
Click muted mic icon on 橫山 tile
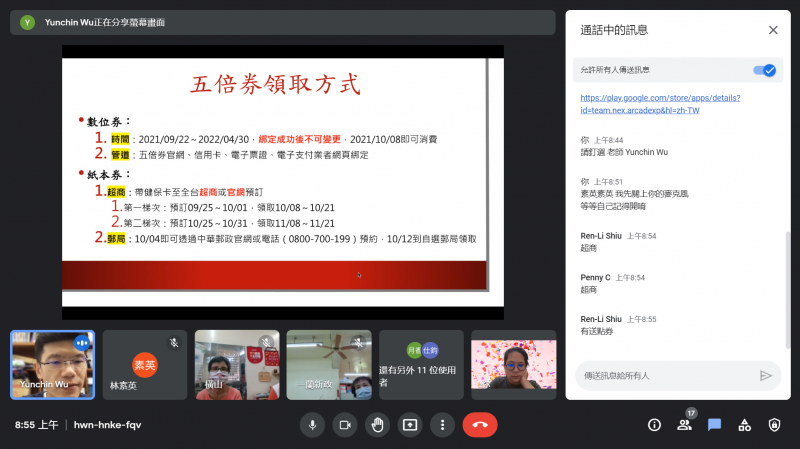pyautogui.click(x=266, y=343)
